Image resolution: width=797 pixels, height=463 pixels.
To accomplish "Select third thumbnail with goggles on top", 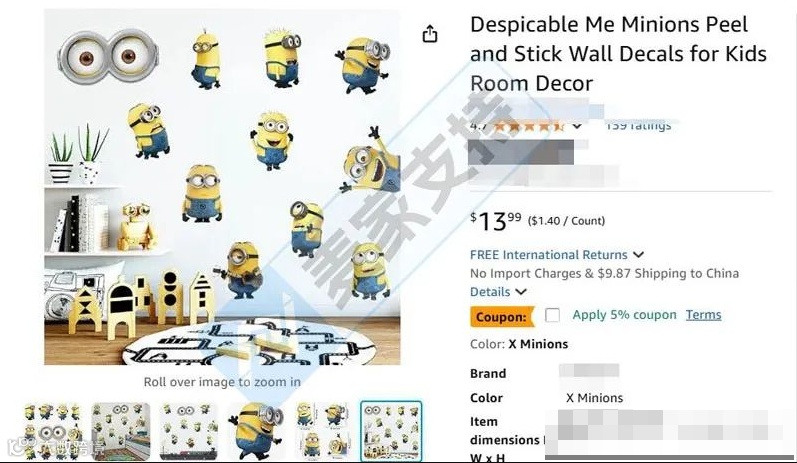I will point(188,431).
